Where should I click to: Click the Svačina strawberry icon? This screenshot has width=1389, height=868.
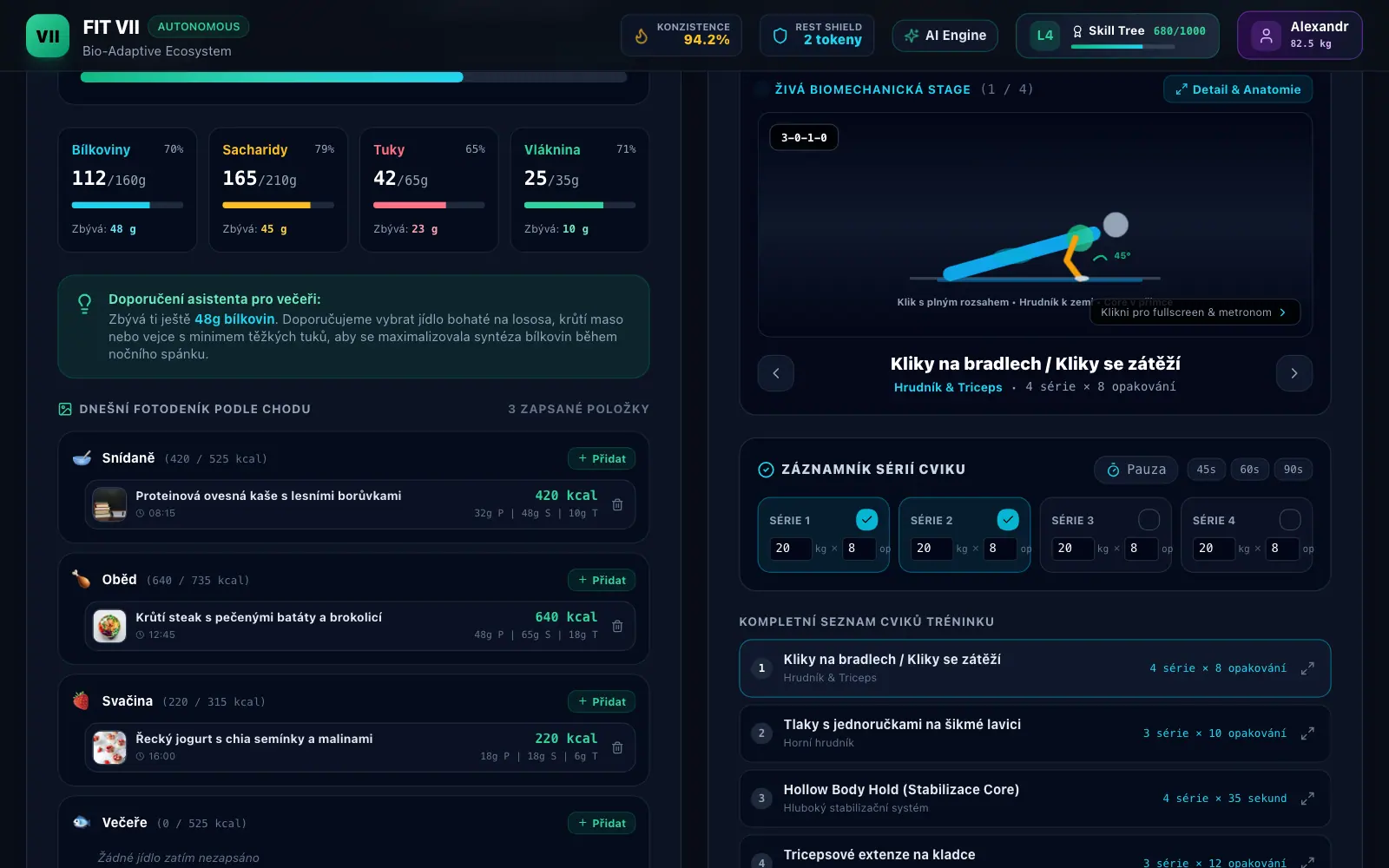[x=82, y=701]
